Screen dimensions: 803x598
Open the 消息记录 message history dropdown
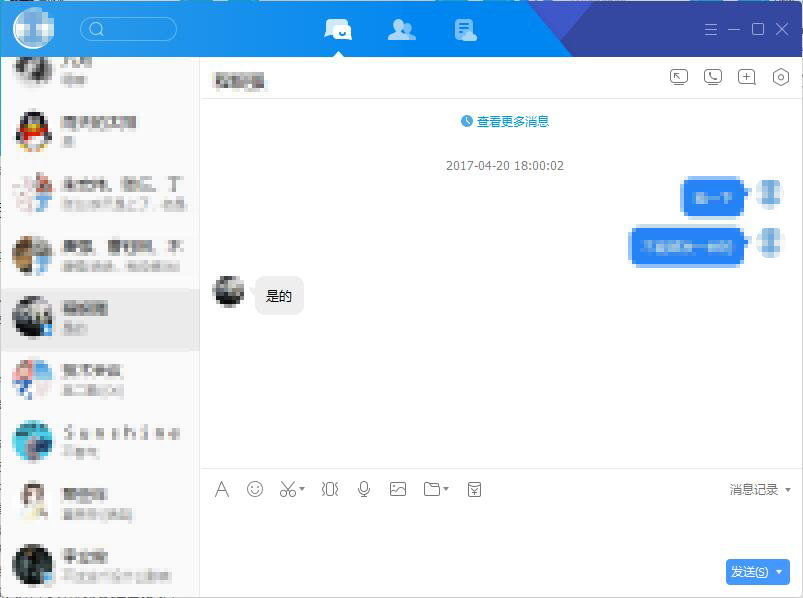(759, 490)
